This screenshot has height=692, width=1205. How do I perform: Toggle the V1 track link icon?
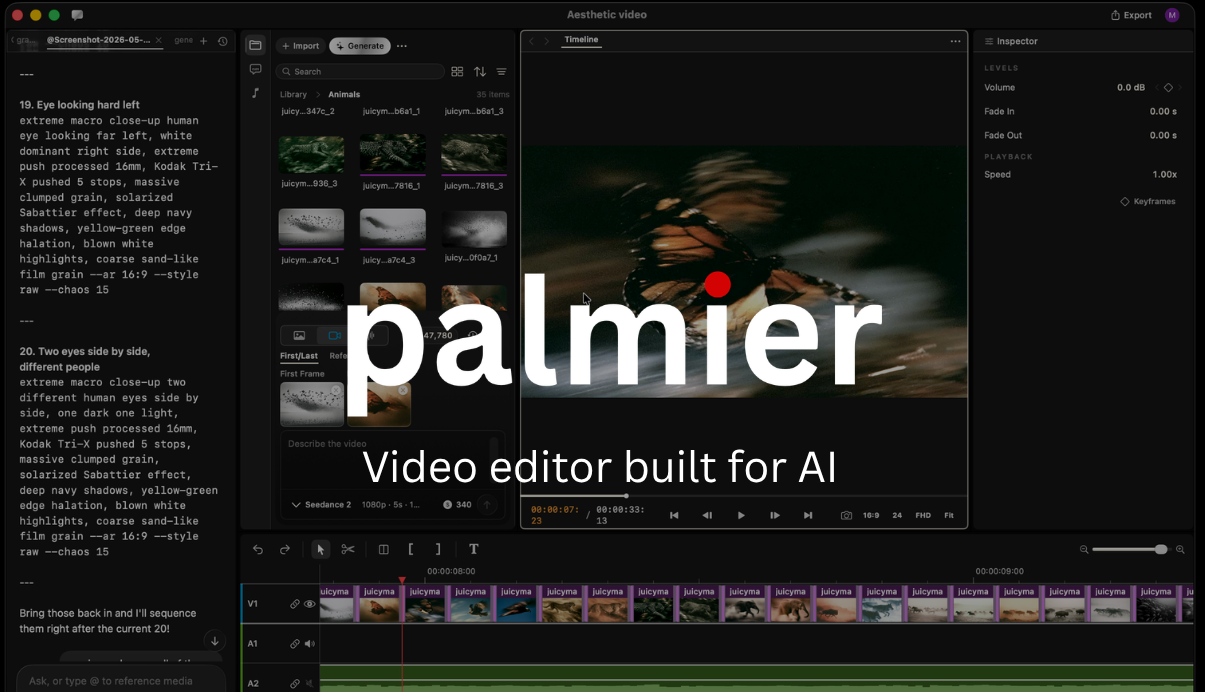tap(295, 604)
